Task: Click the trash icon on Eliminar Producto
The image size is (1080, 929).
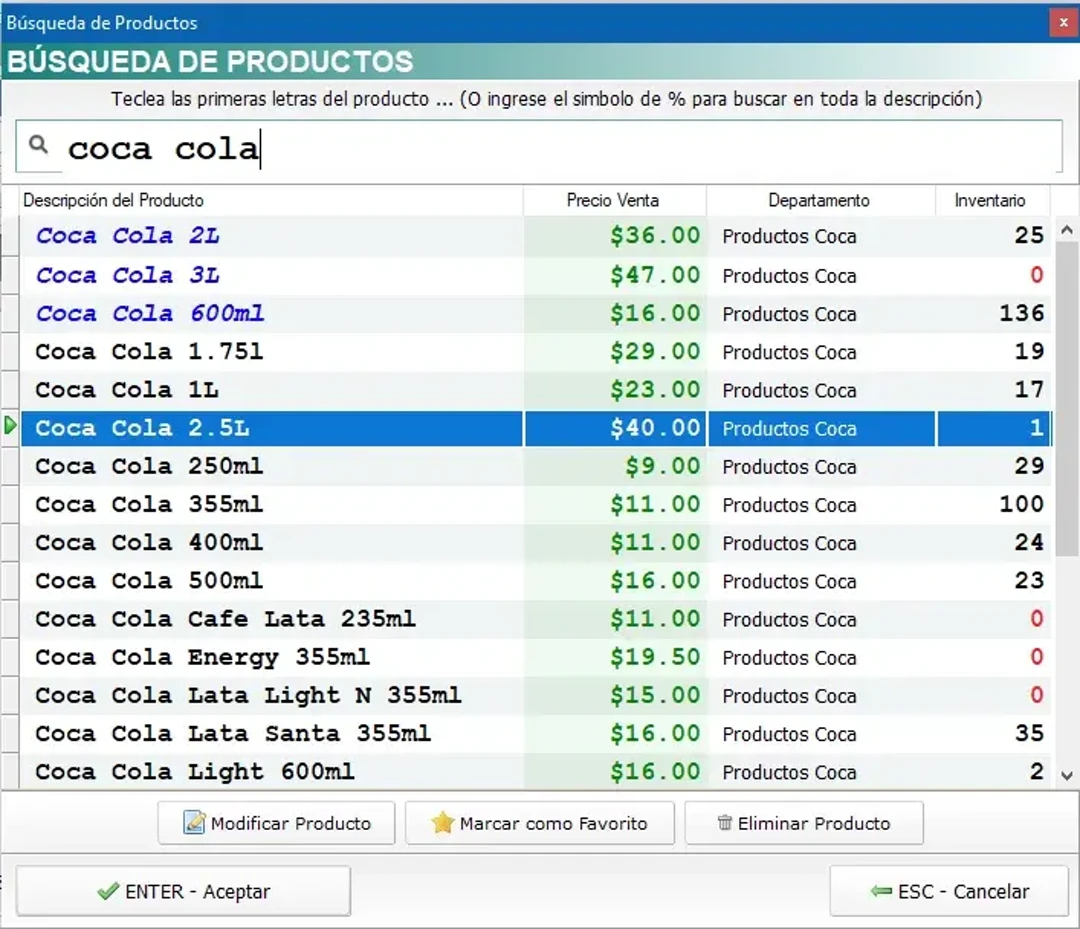Action: tap(723, 823)
